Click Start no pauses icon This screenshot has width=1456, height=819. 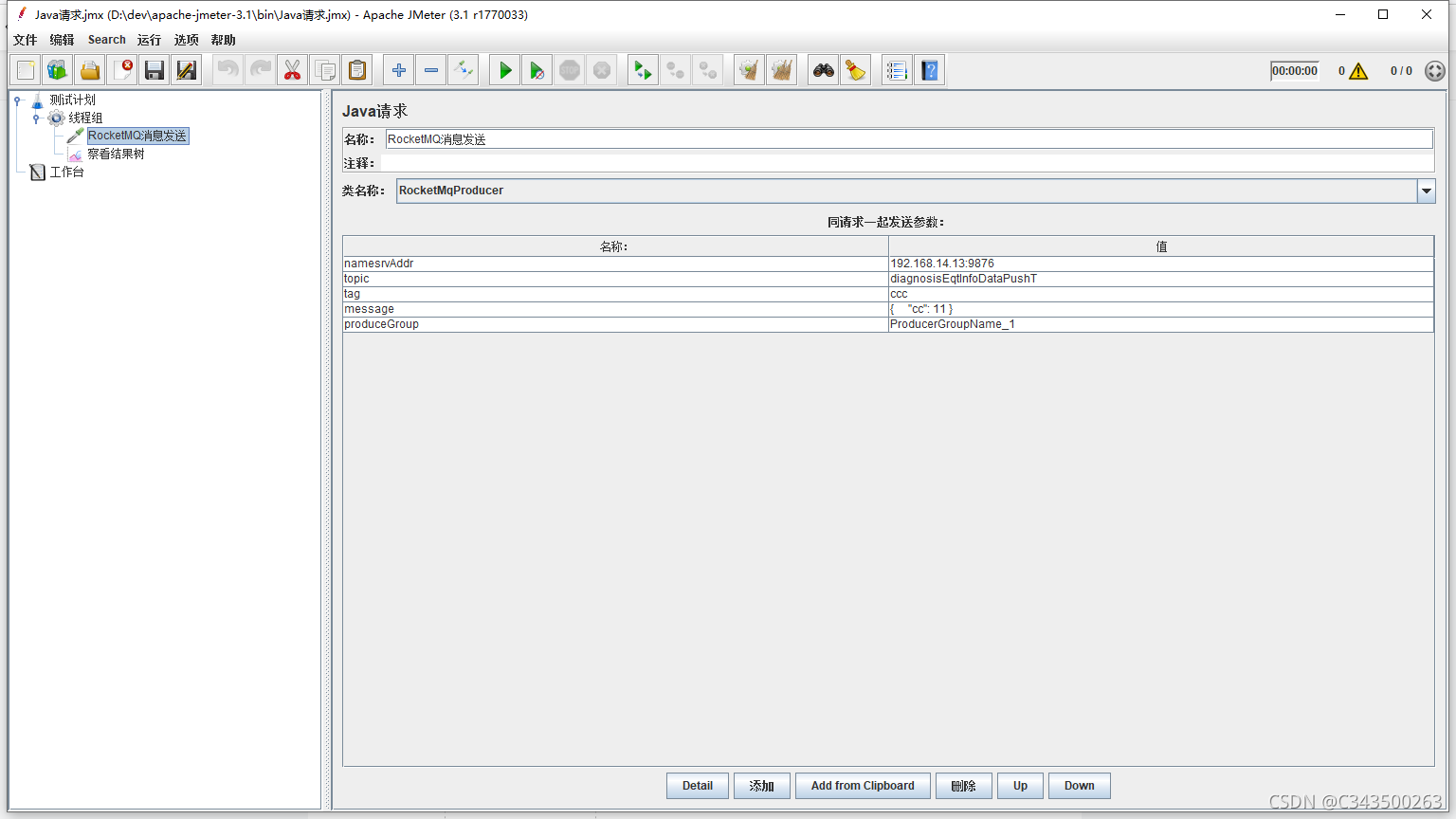tap(537, 70)
